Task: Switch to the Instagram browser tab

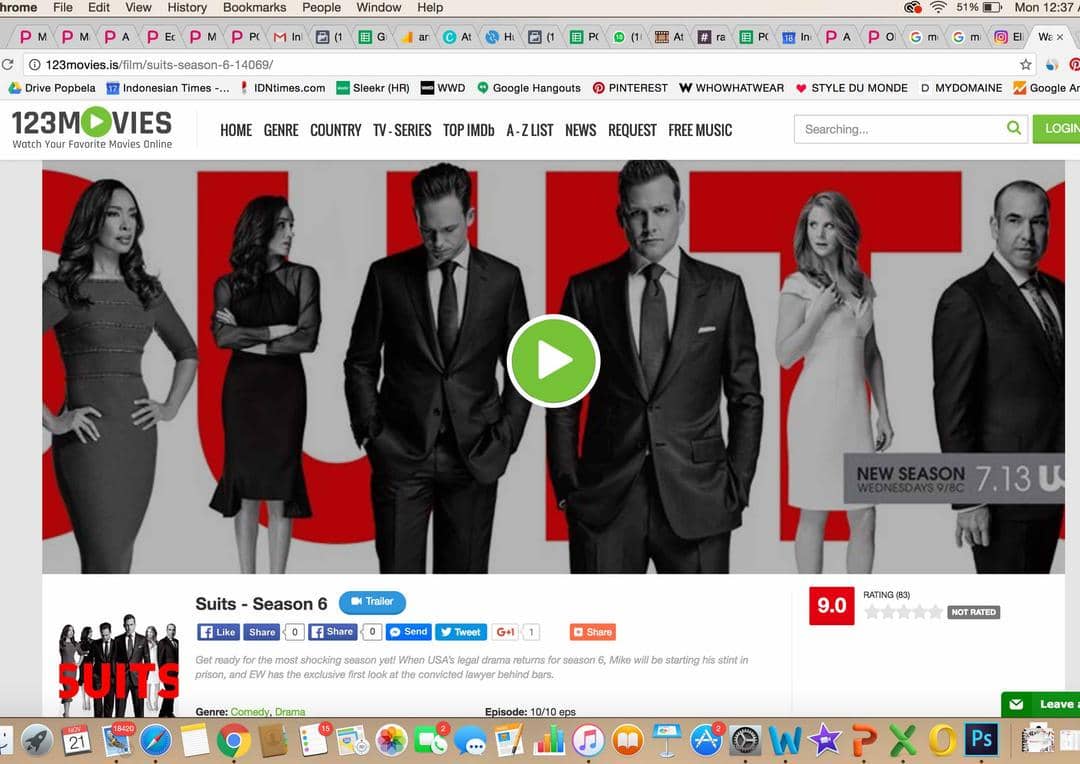Action: pyautogui.click(x=1009, y=37)
